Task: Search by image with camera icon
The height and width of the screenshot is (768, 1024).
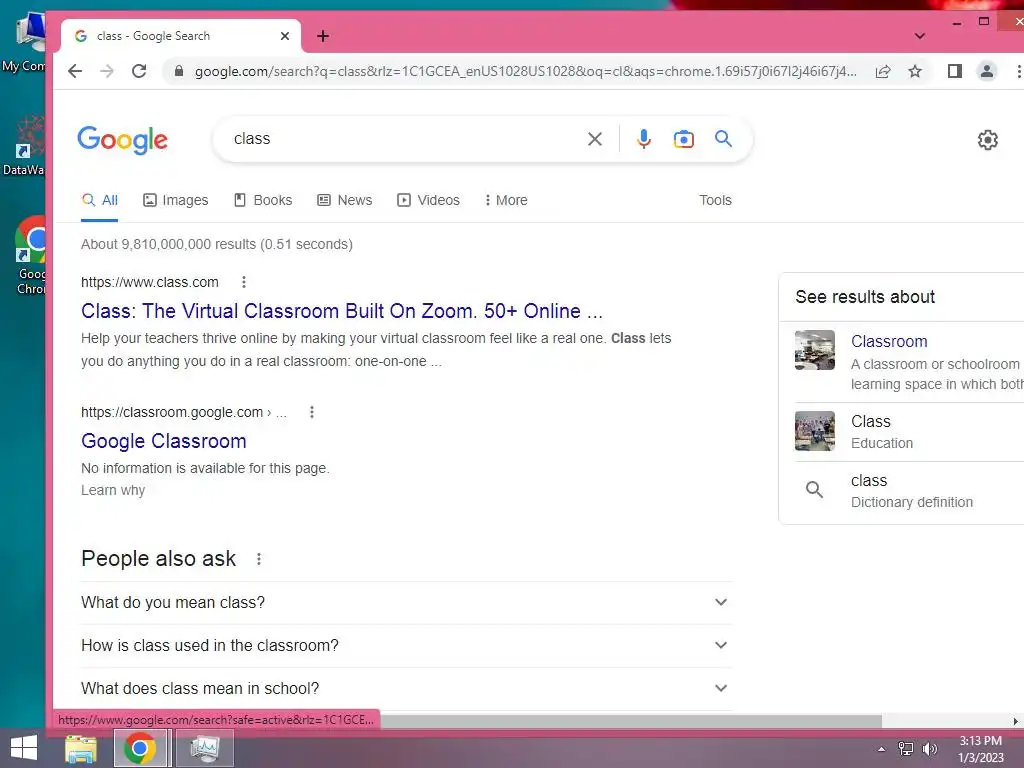Action: pyautogui.click(x=684, y=138)
